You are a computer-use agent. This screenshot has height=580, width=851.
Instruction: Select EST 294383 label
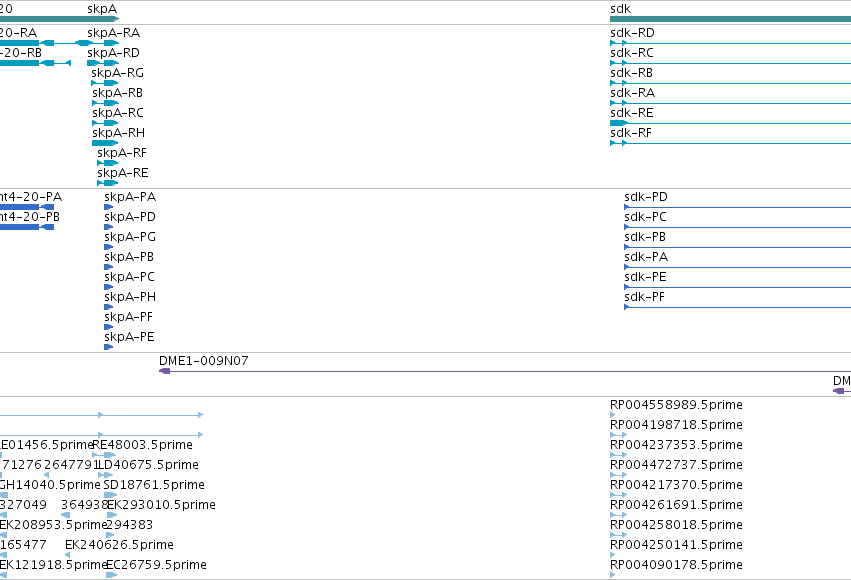pos(130,525)
